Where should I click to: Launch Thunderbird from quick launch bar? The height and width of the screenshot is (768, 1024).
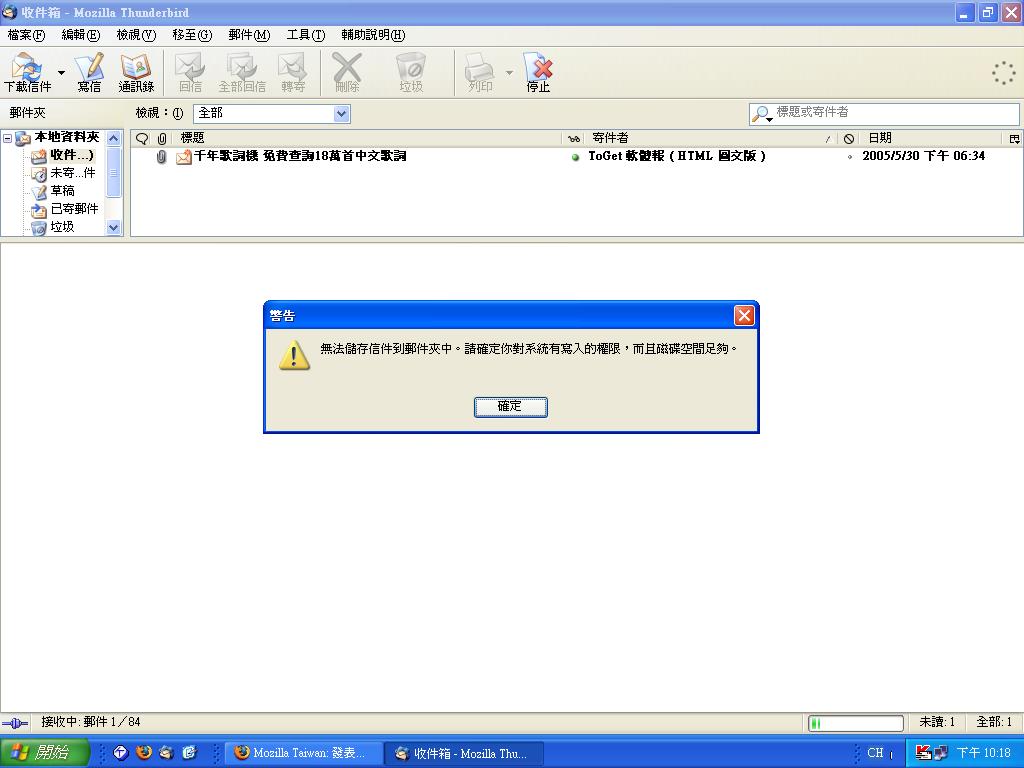tap(167, 752)
